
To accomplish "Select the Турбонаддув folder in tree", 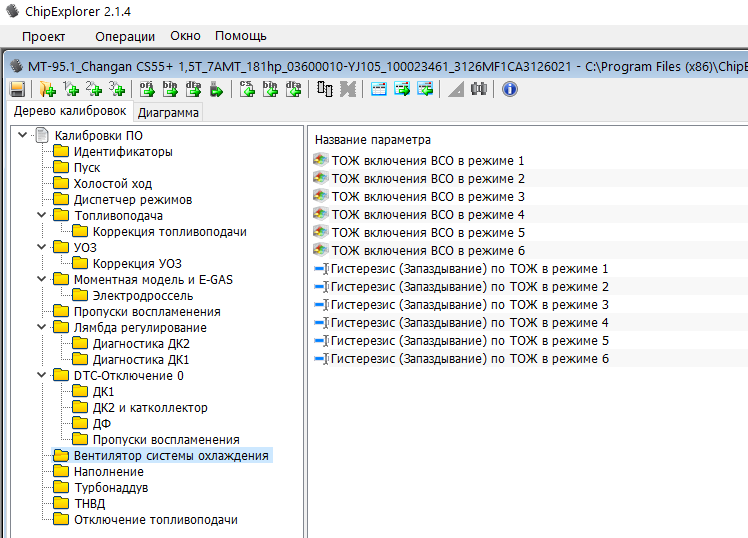I will [x=110, y=488].
